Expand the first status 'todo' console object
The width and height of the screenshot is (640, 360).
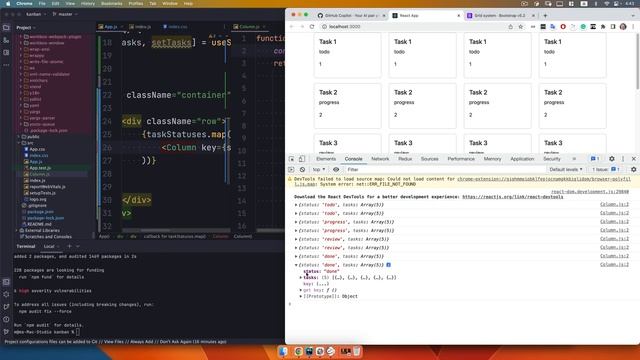click(x=296, y=205)
